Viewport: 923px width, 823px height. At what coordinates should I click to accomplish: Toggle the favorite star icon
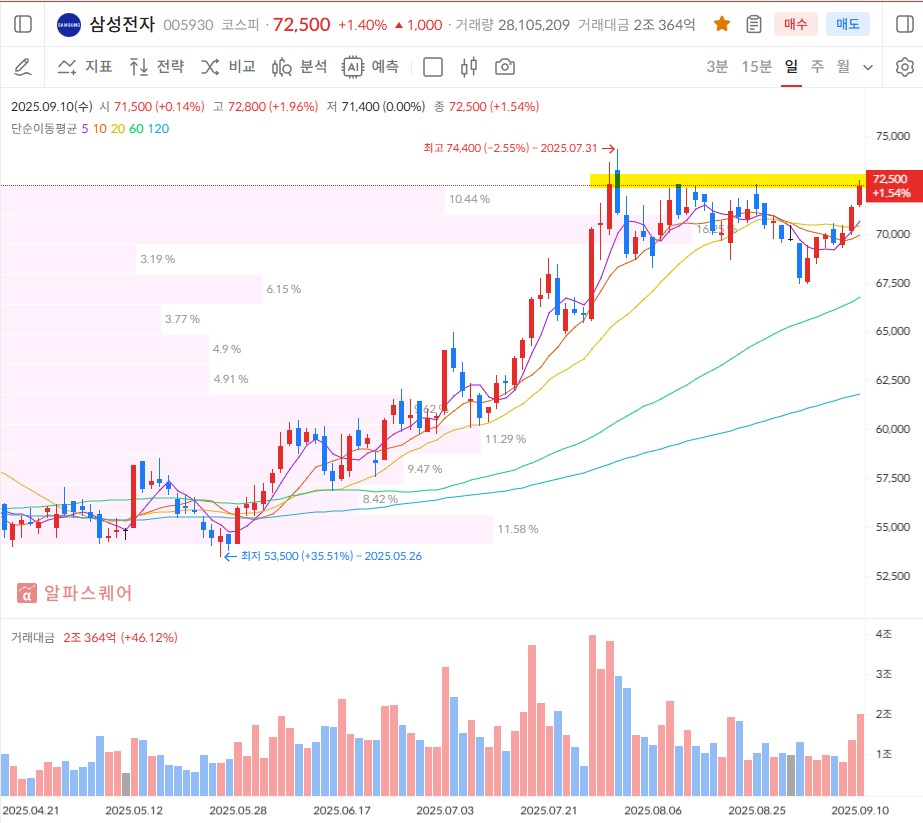tap(722, 24)
